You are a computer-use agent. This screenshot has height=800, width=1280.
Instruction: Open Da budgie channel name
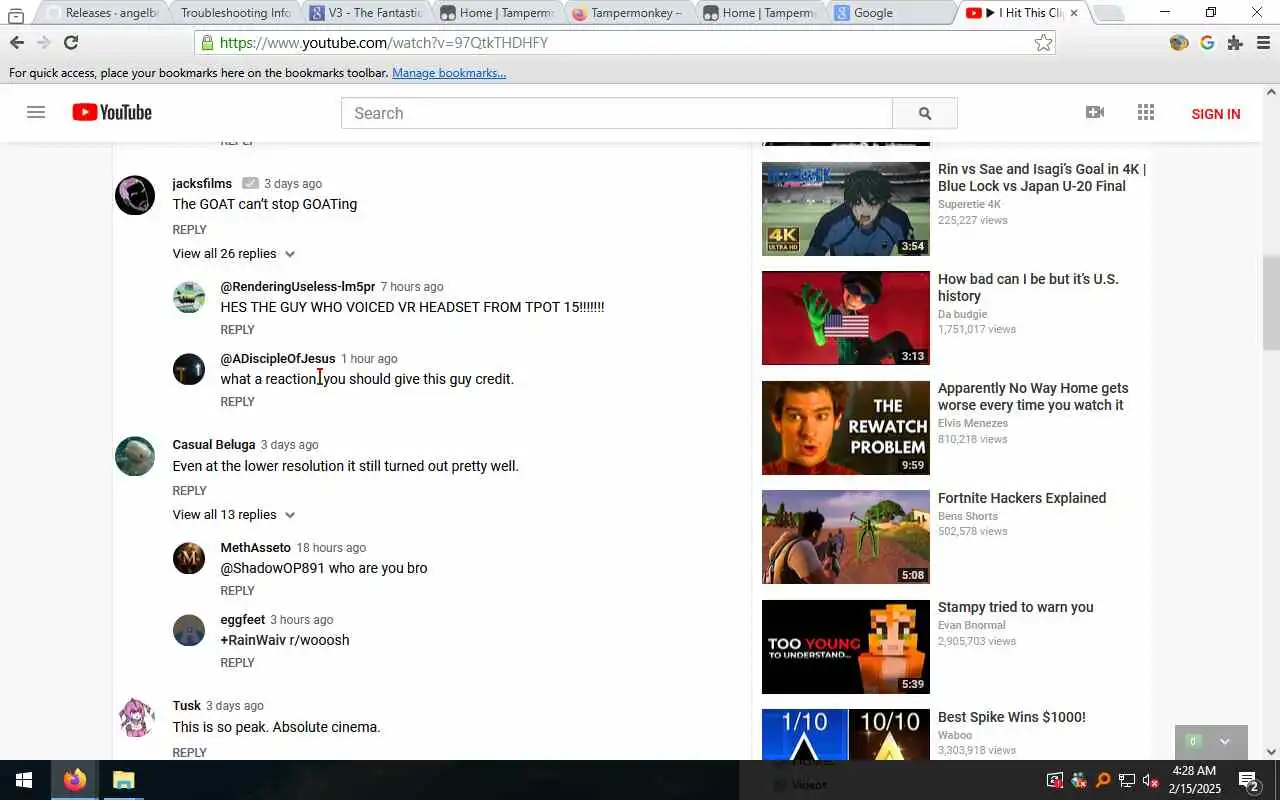point(962,314)
